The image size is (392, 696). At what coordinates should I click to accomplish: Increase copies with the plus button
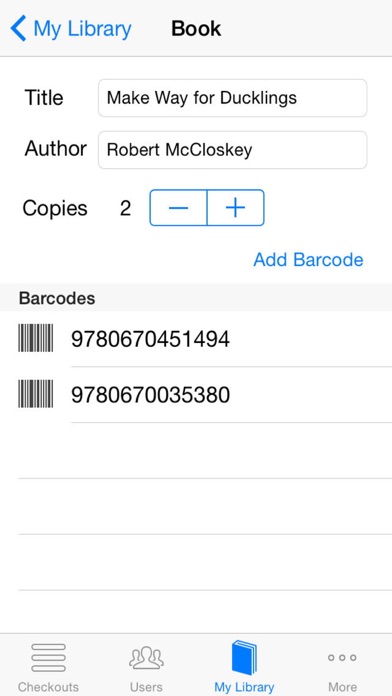coord(236,208)
